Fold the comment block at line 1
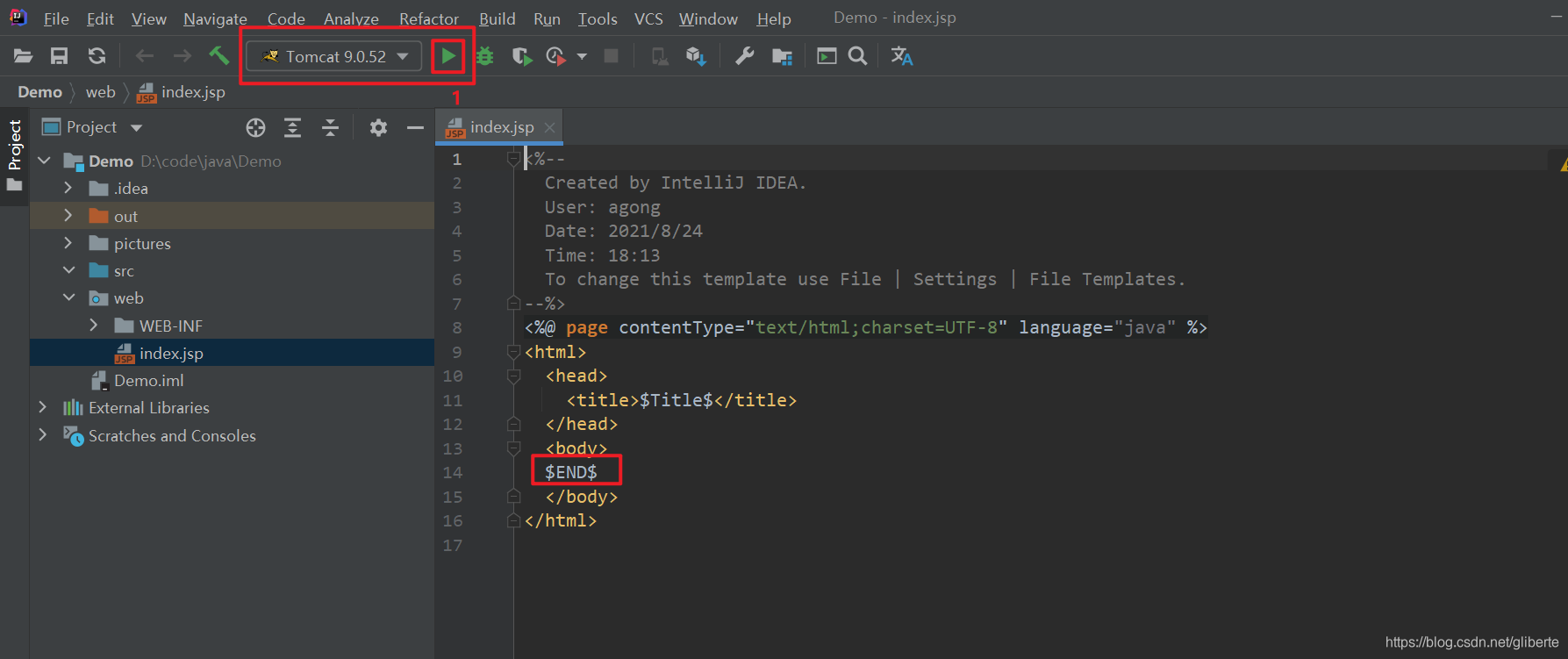1568x659 pixels. click(x=514, y=159)
